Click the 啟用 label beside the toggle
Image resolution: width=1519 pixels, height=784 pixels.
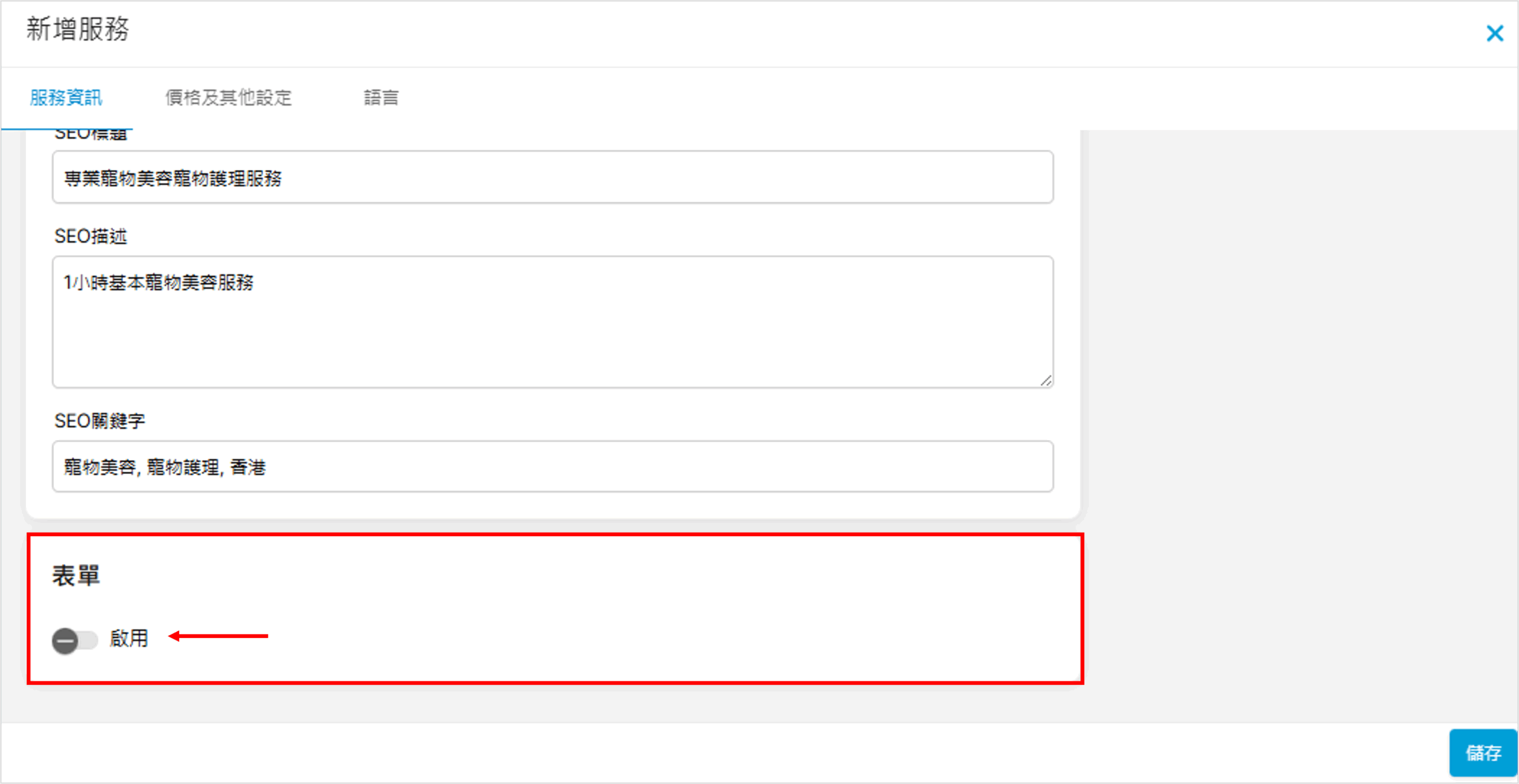coord(129,639)
